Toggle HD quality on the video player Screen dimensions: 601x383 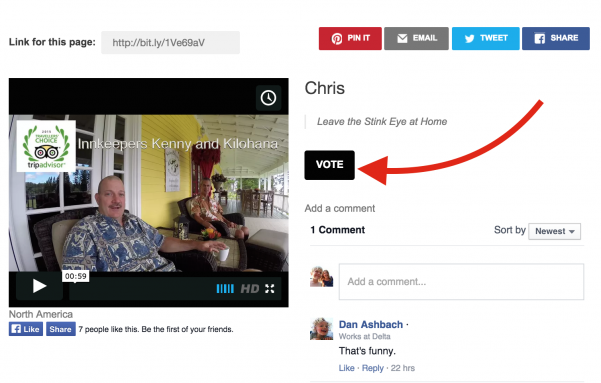click(250, 289)
